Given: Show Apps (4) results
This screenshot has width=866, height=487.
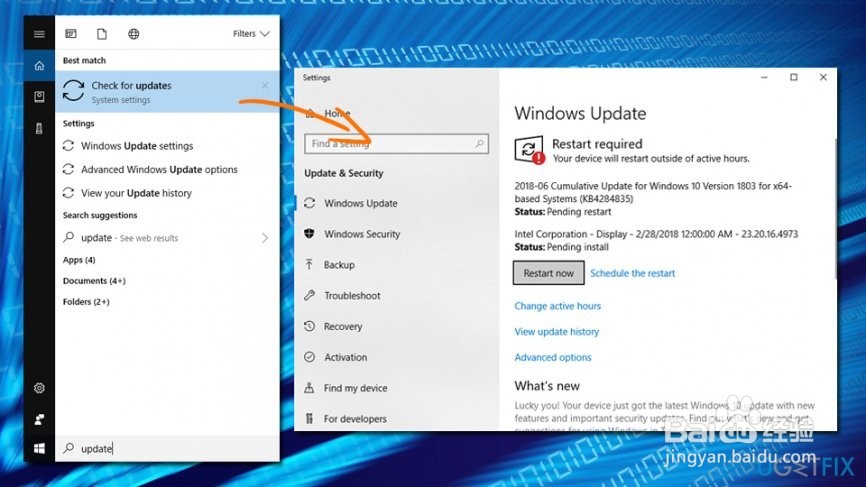Looking at the screenshot, I should [79, 260].
